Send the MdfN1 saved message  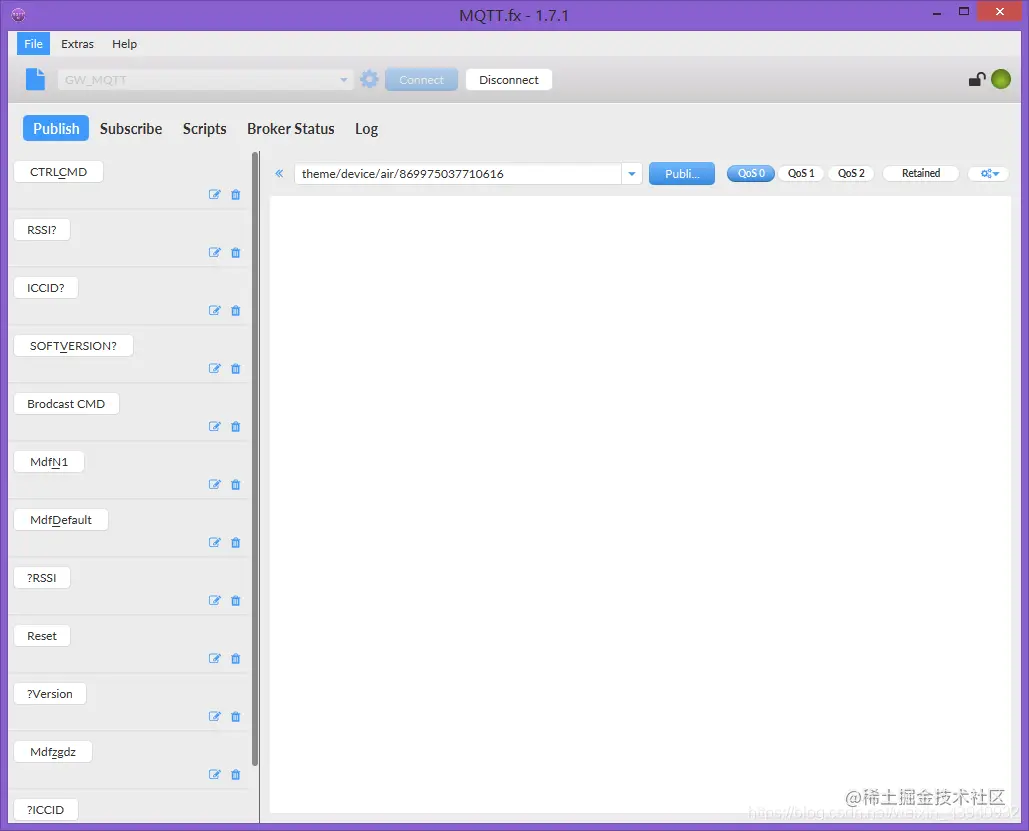(49, 461)
